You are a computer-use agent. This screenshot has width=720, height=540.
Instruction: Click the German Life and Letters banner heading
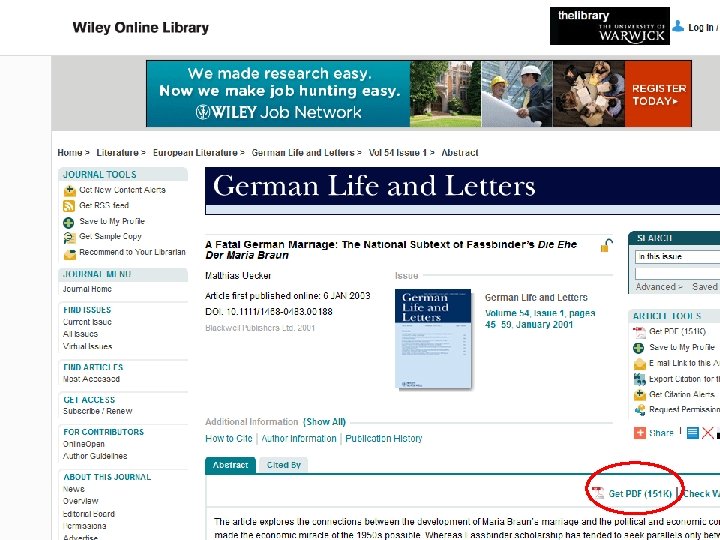pyautogui.click(x=374, y=186)
